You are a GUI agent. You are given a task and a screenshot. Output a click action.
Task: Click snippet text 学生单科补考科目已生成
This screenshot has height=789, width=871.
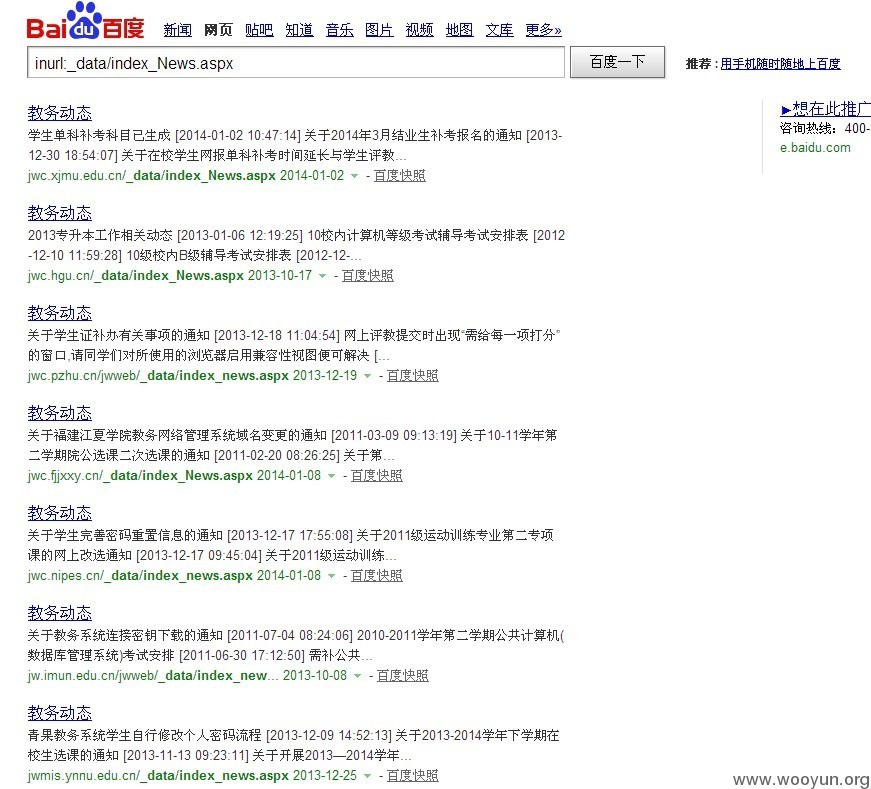click(x=99, y=136)
